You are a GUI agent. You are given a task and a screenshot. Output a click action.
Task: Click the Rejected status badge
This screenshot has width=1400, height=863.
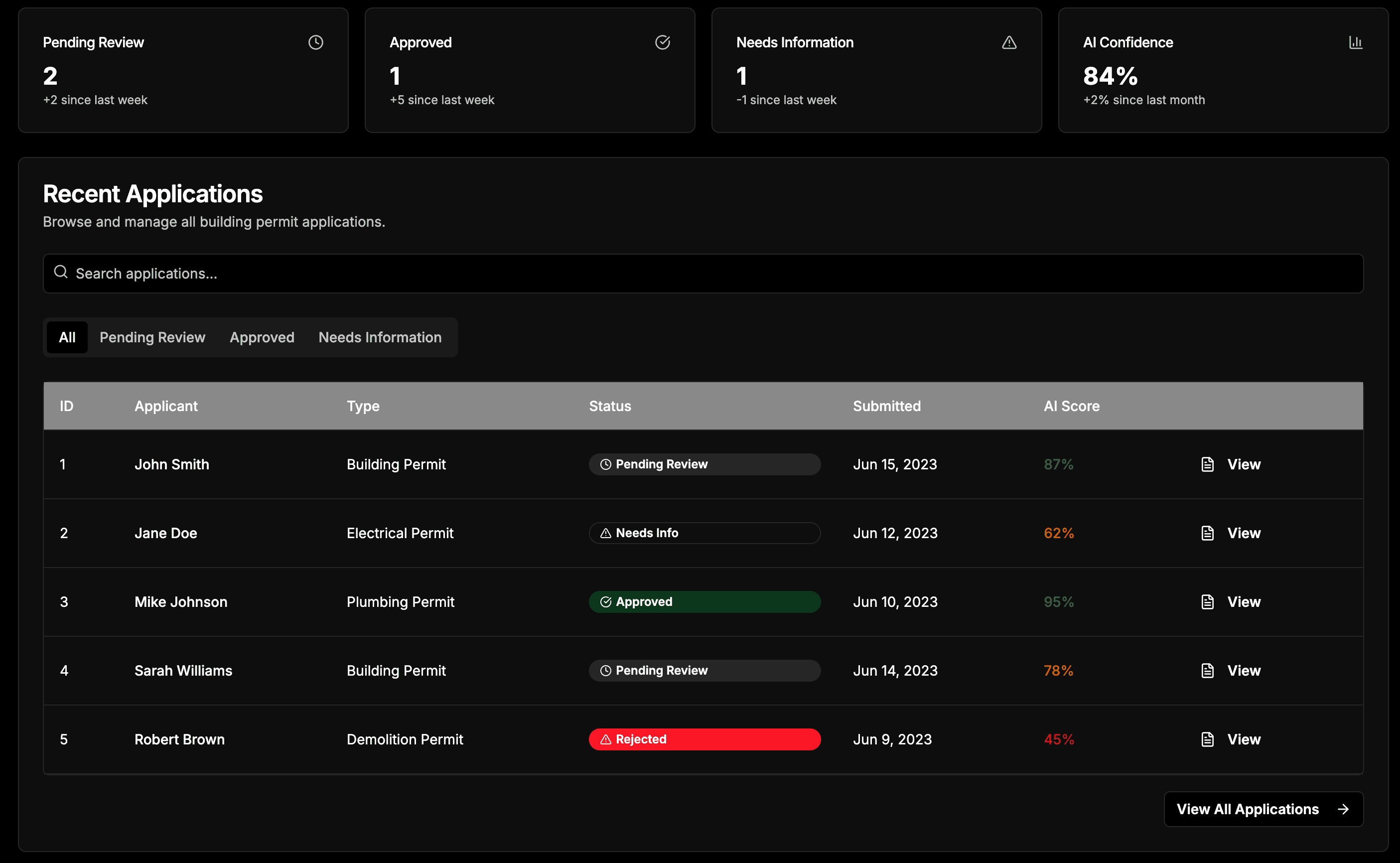pyautogui.click(x=705, y=739)
